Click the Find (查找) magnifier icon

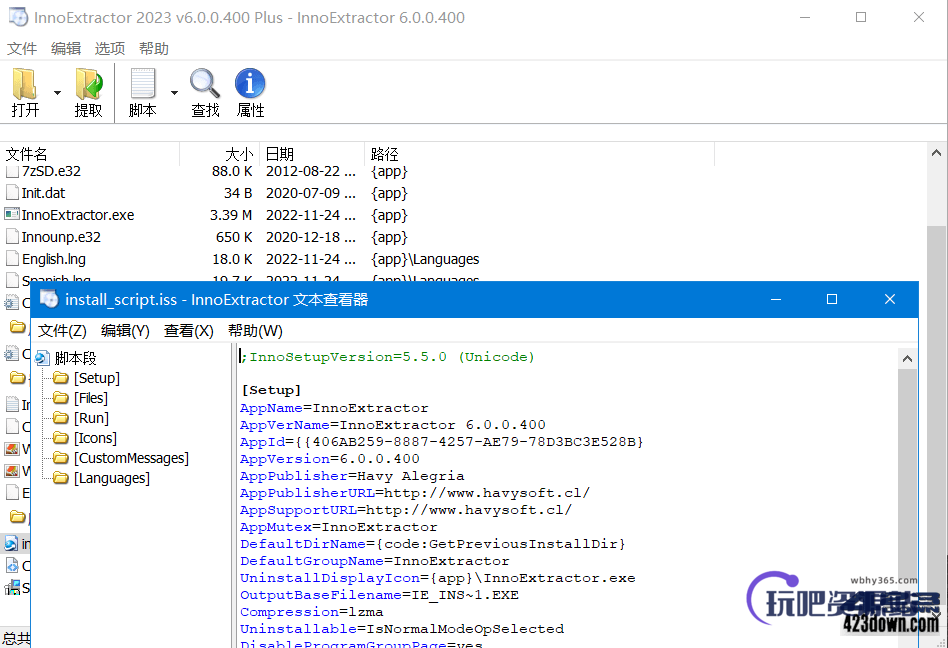click(205, 83)
